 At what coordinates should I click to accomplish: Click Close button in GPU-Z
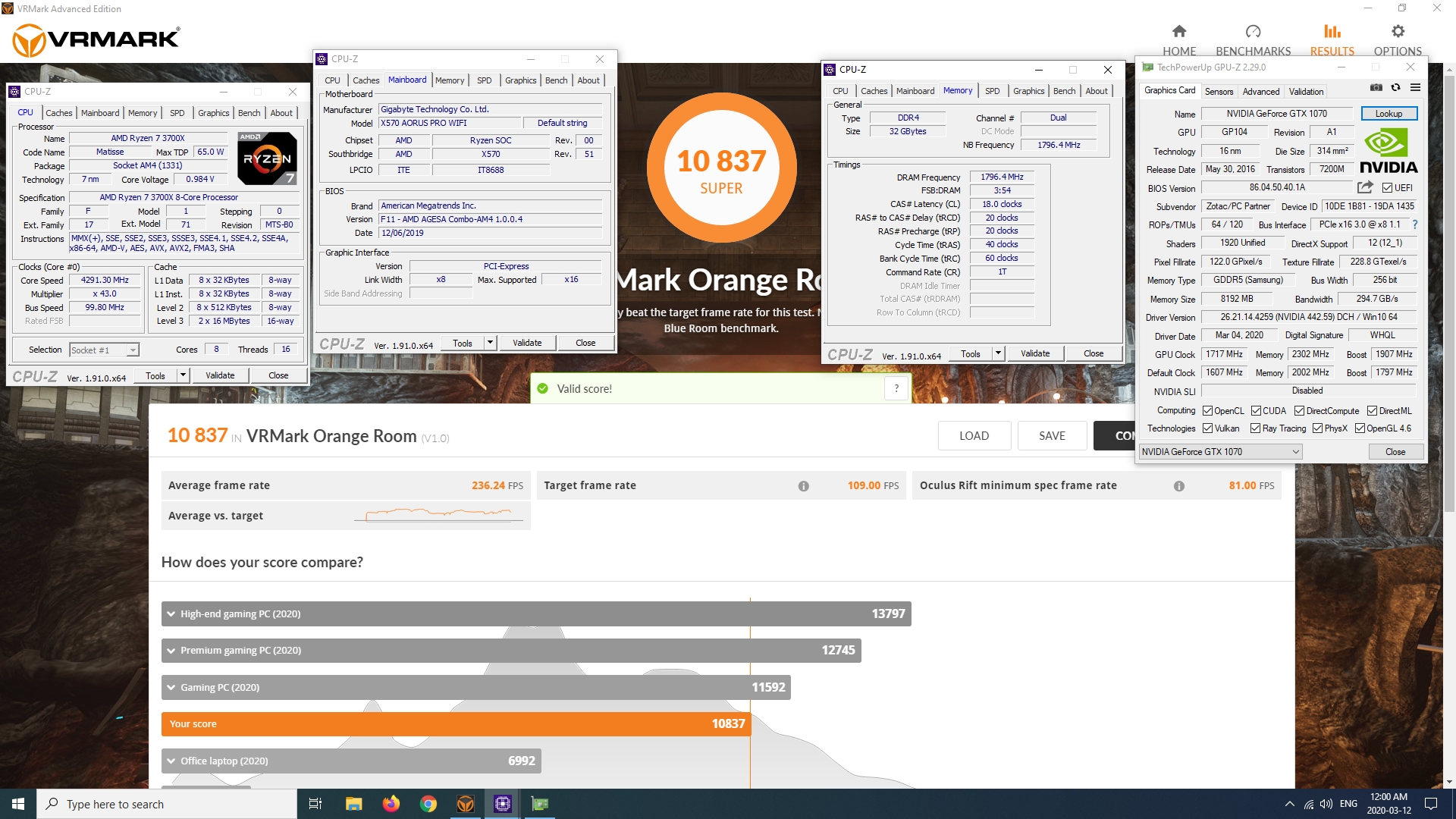tap(1395, 452)
